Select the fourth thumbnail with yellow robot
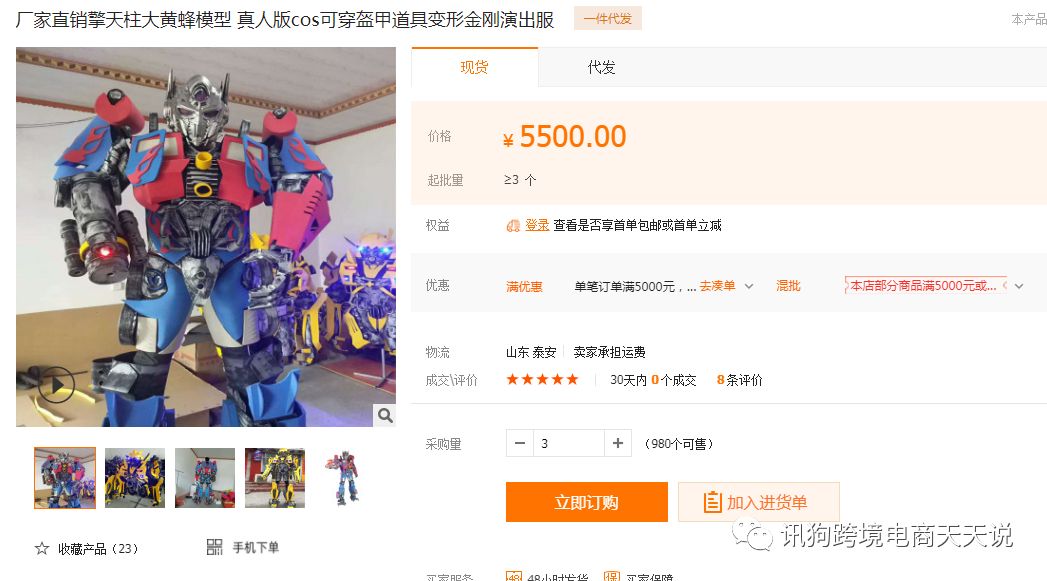 coord(275,478)
